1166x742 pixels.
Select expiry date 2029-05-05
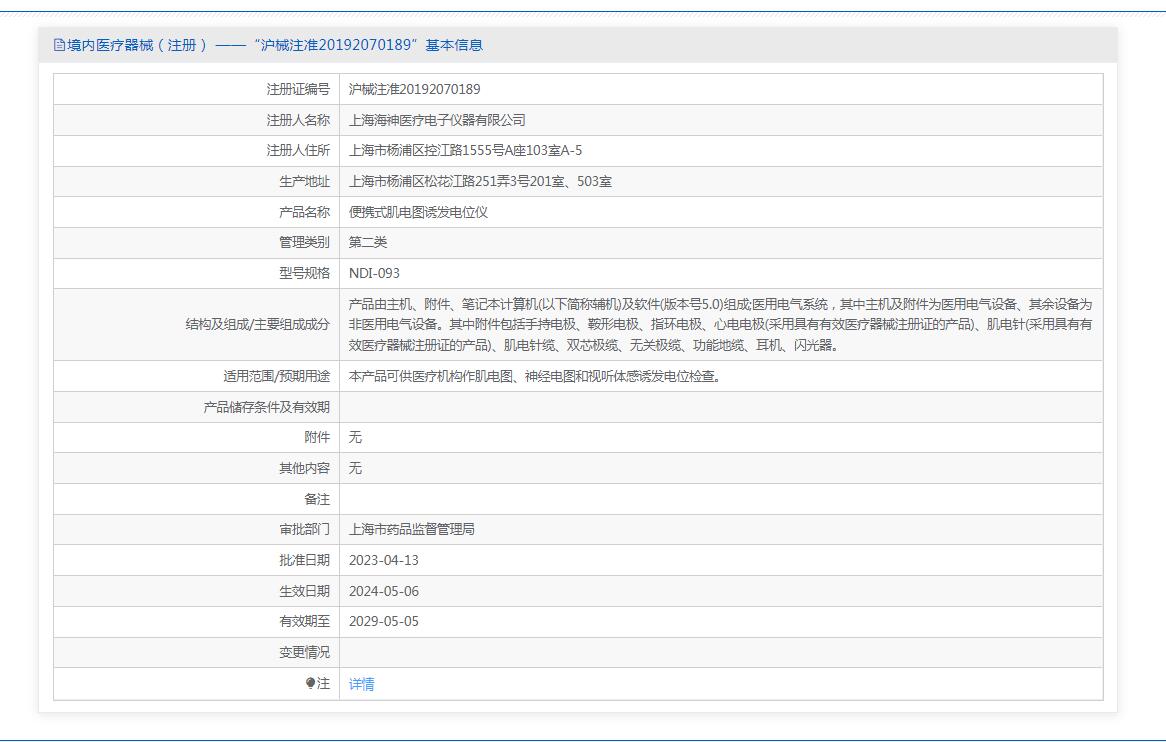pyautogui.click(x=384, y=621)
